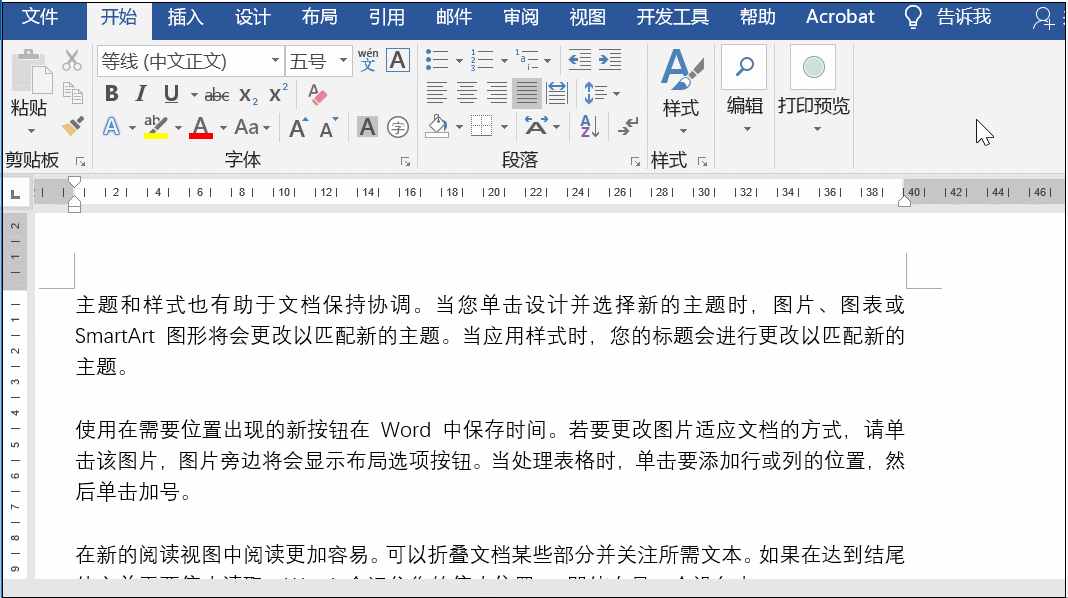Switch to the 审阅 tab
The height and width of the screenshot is (598, 1068).
point(520,17)
